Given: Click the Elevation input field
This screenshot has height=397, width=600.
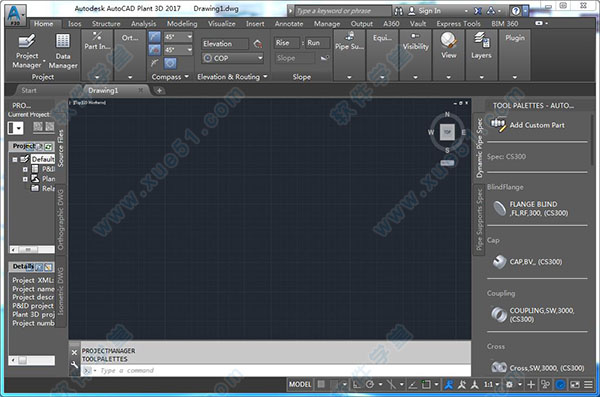Looking at the screenshot, I should click(225, 44).
